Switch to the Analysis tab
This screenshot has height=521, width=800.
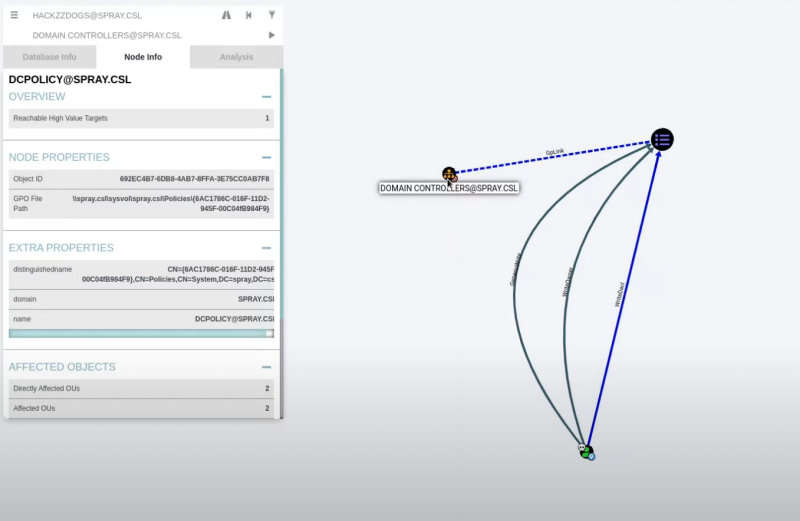236,57
